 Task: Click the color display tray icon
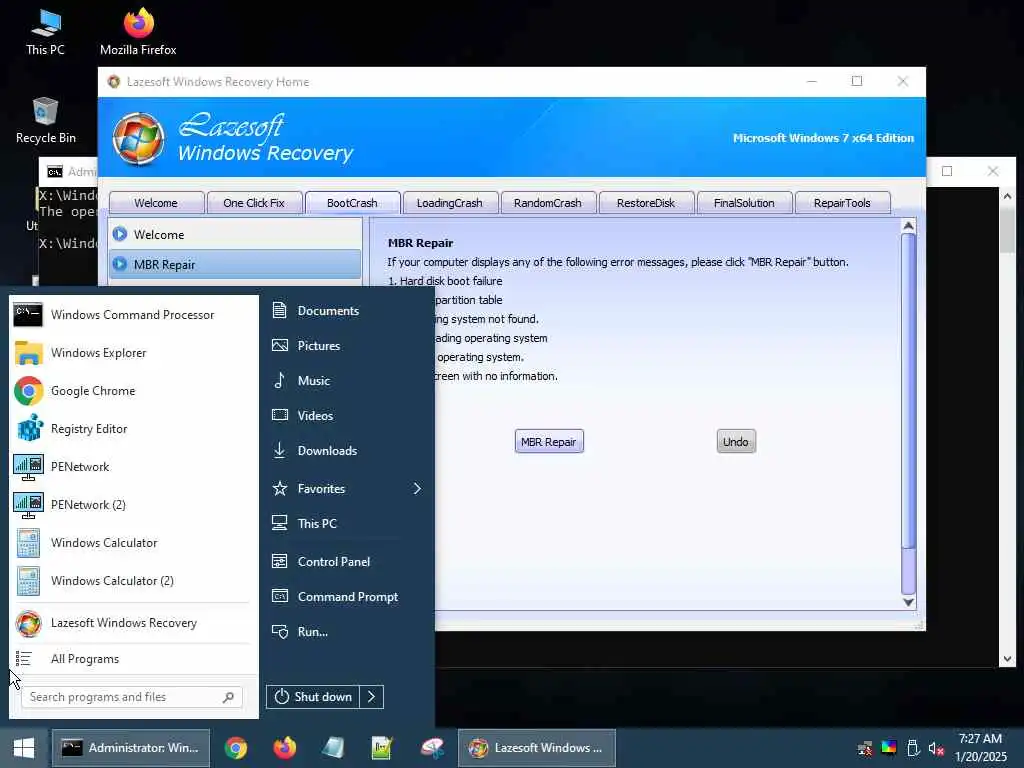tap(889, 748)
